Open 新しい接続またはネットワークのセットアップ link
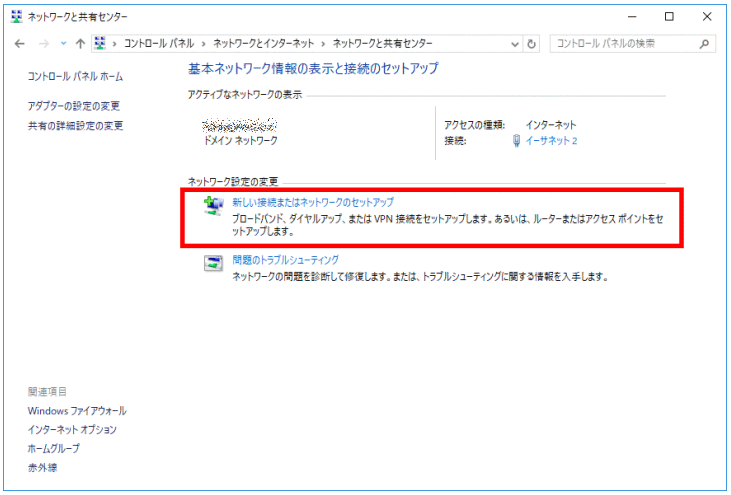Image resolution: width=731 pixels, height=495 pixels. pos(312,202)
